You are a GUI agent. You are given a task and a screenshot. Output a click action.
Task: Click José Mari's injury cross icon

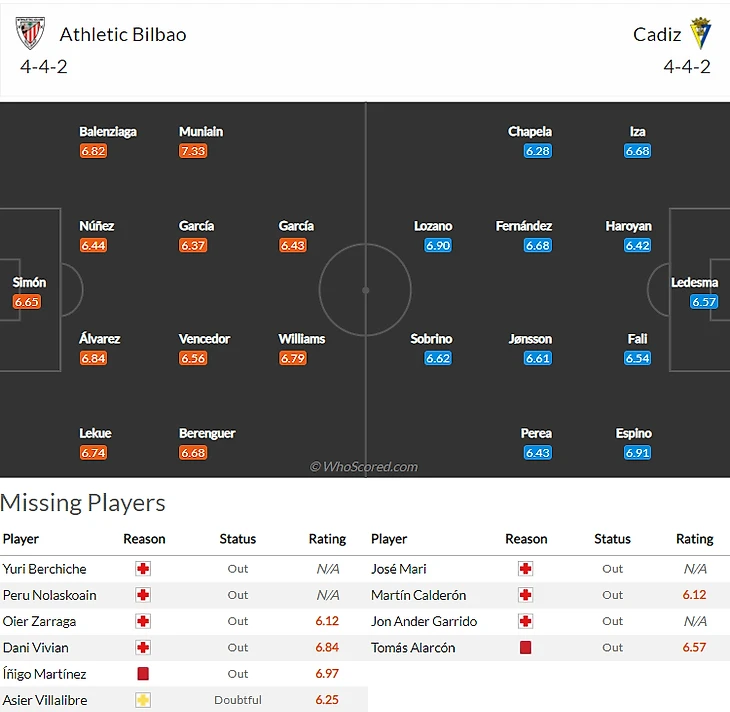coord(525,569)
